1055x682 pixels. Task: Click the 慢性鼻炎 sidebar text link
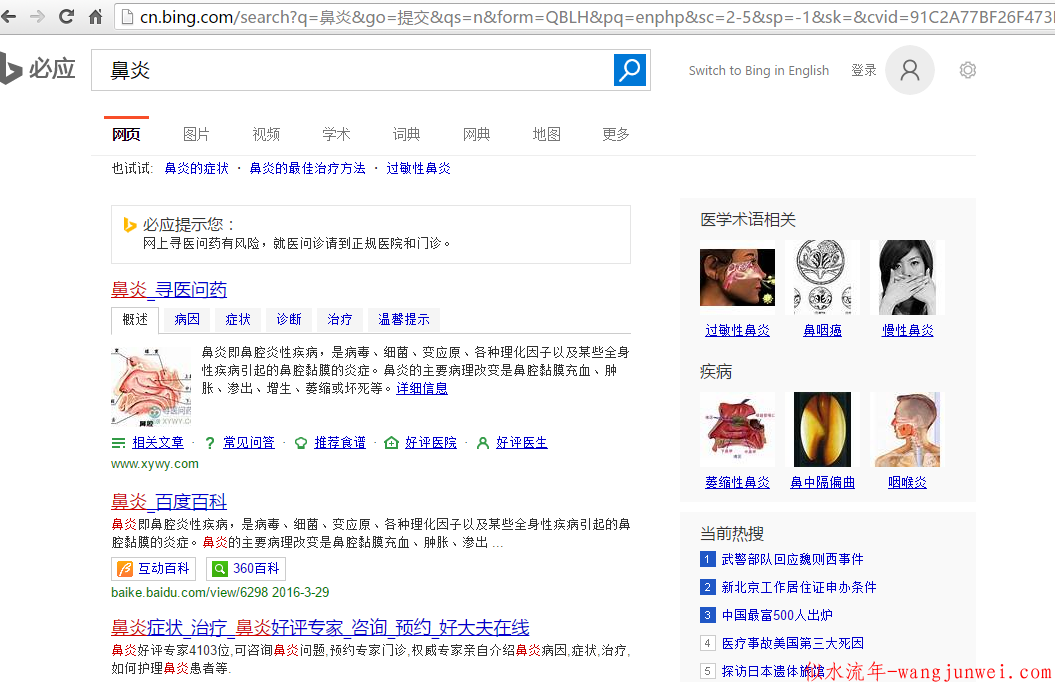click(x=908, y=330)
